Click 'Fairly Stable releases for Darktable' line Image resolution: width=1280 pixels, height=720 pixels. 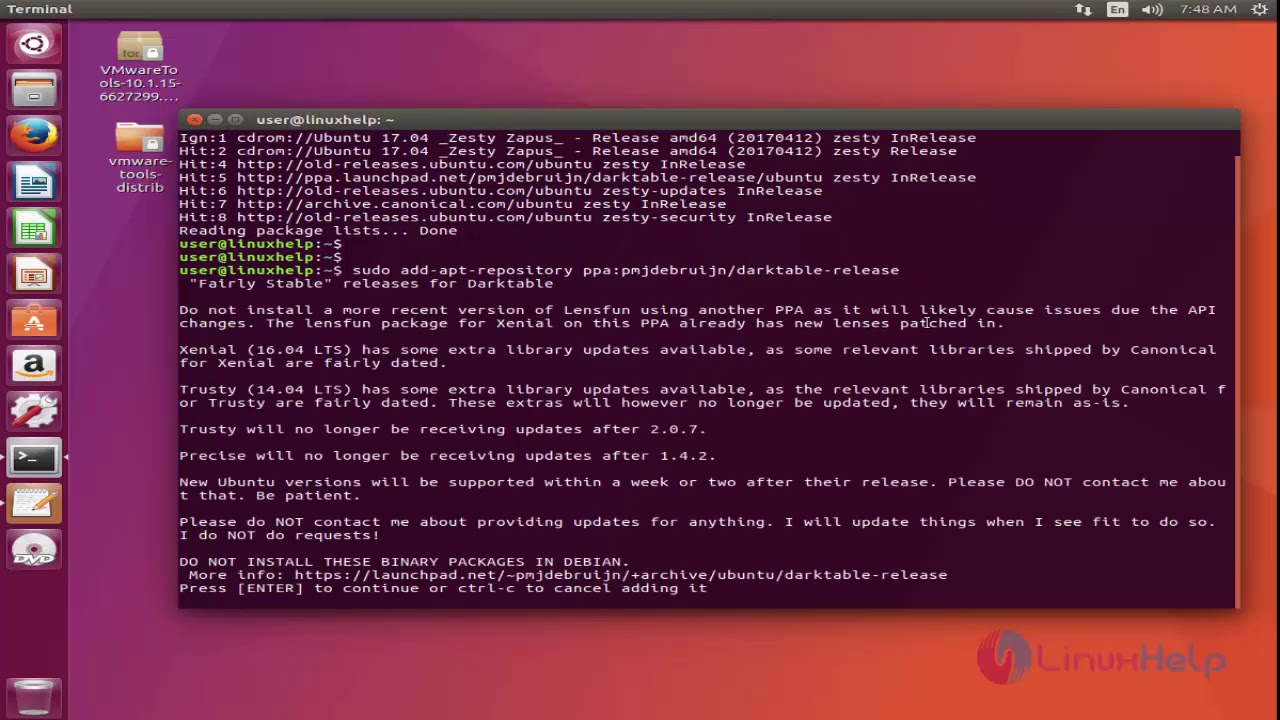pos(371,283)
